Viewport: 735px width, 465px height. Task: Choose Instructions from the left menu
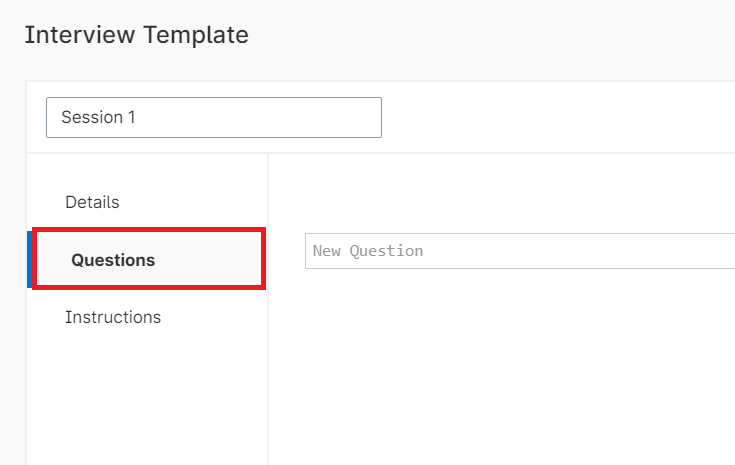(x=113, y=317)
